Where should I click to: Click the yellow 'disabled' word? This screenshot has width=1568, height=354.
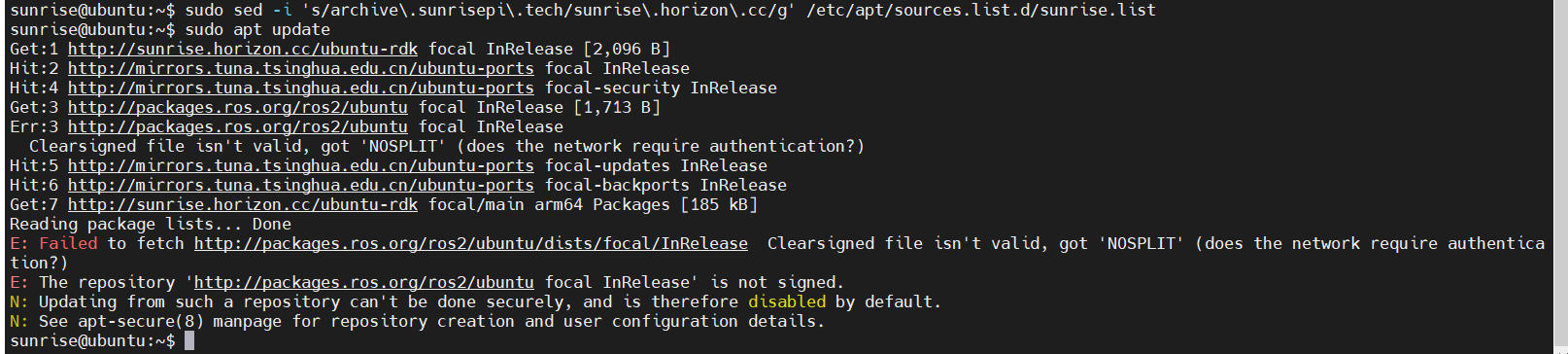click(787, 301)
